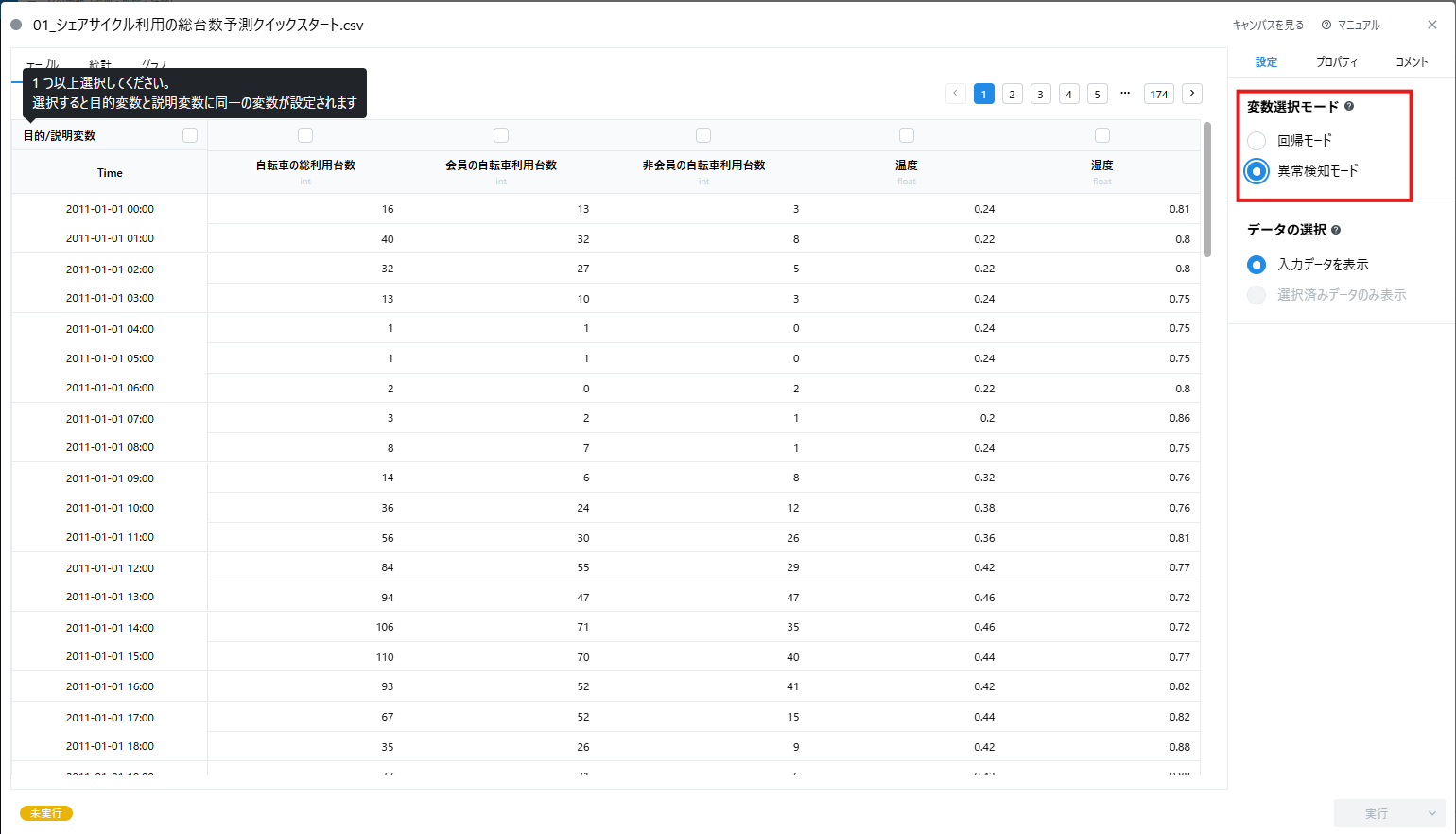Click the 変数選択モード heading
This screenshot has height=834, width=1456.
point(1292,107)
